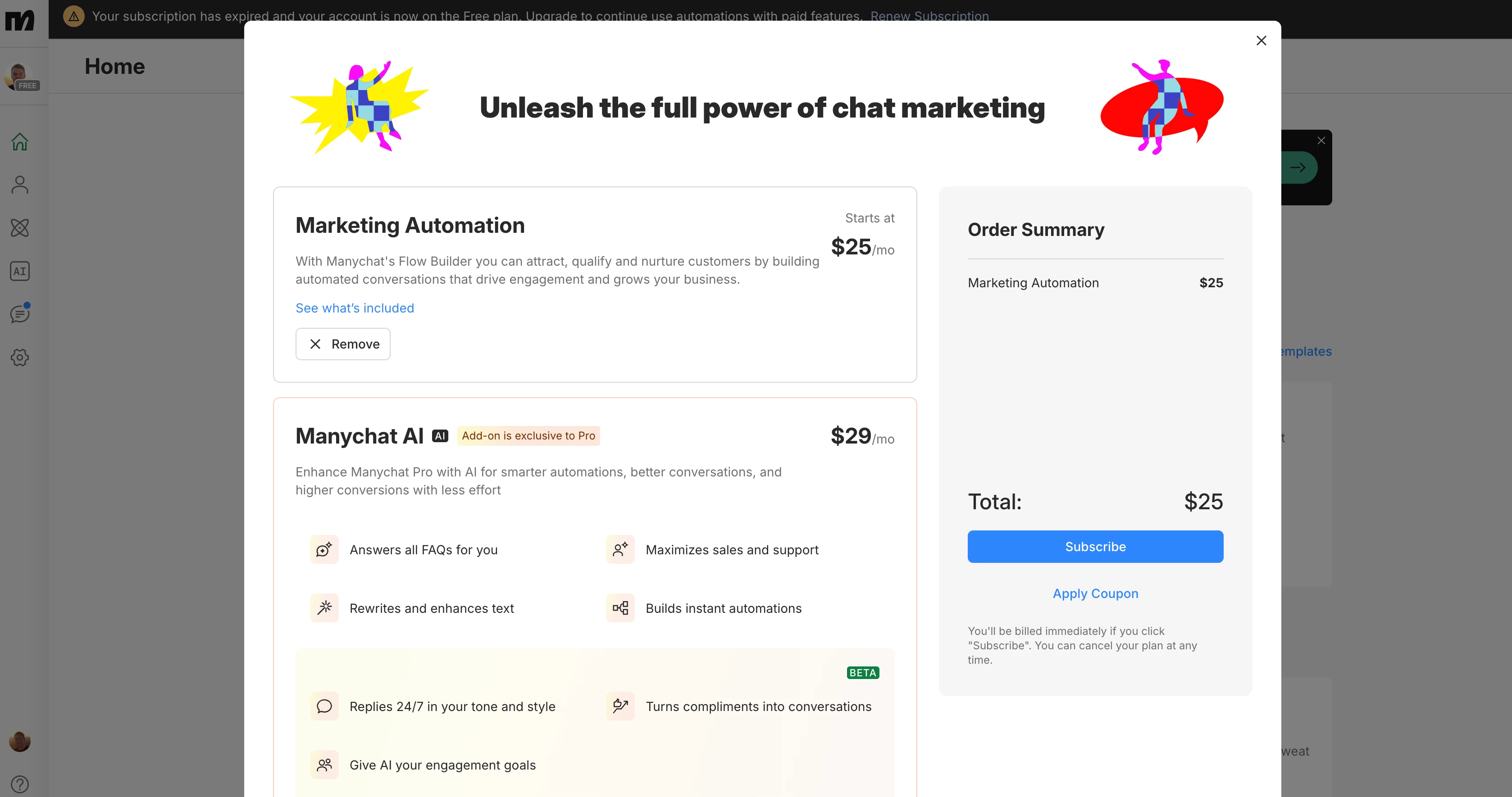The image size is (1512, 797).
Task: Close the upgrade pricing modal
Action: tap(1261, 41)
